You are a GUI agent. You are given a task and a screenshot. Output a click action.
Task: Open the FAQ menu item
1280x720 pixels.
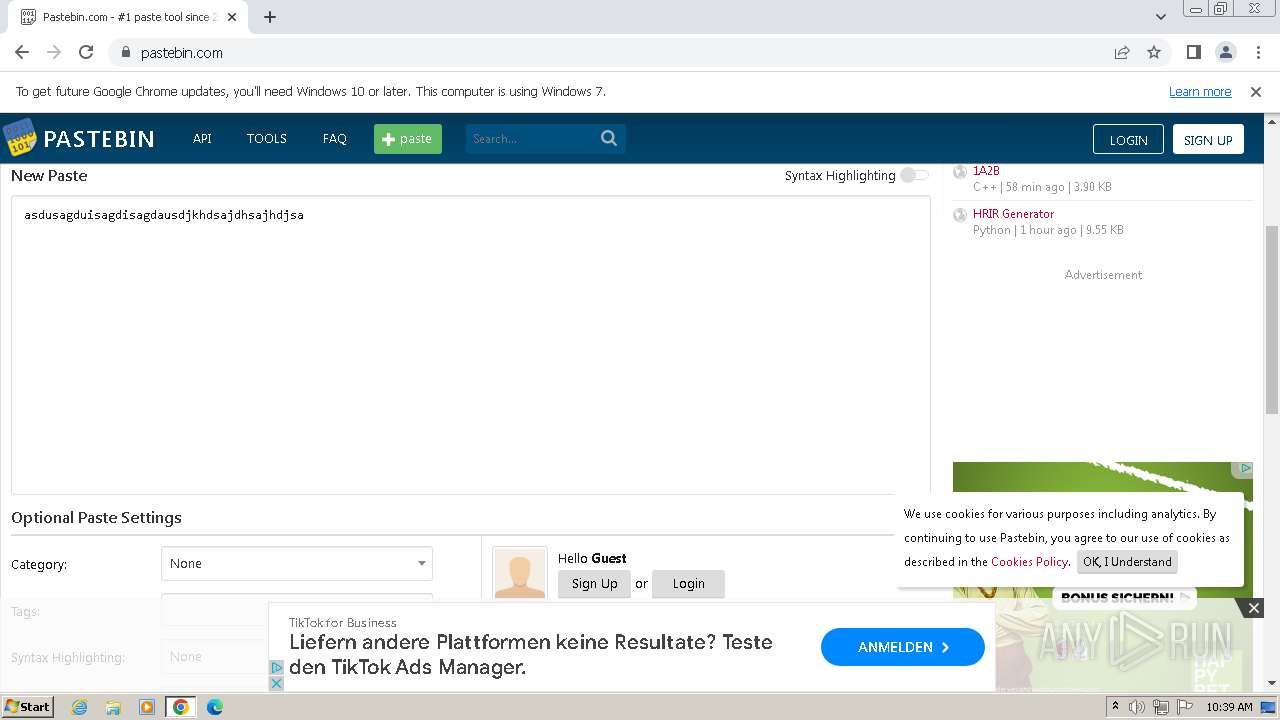pyautogui.click(x=334, y=139)
